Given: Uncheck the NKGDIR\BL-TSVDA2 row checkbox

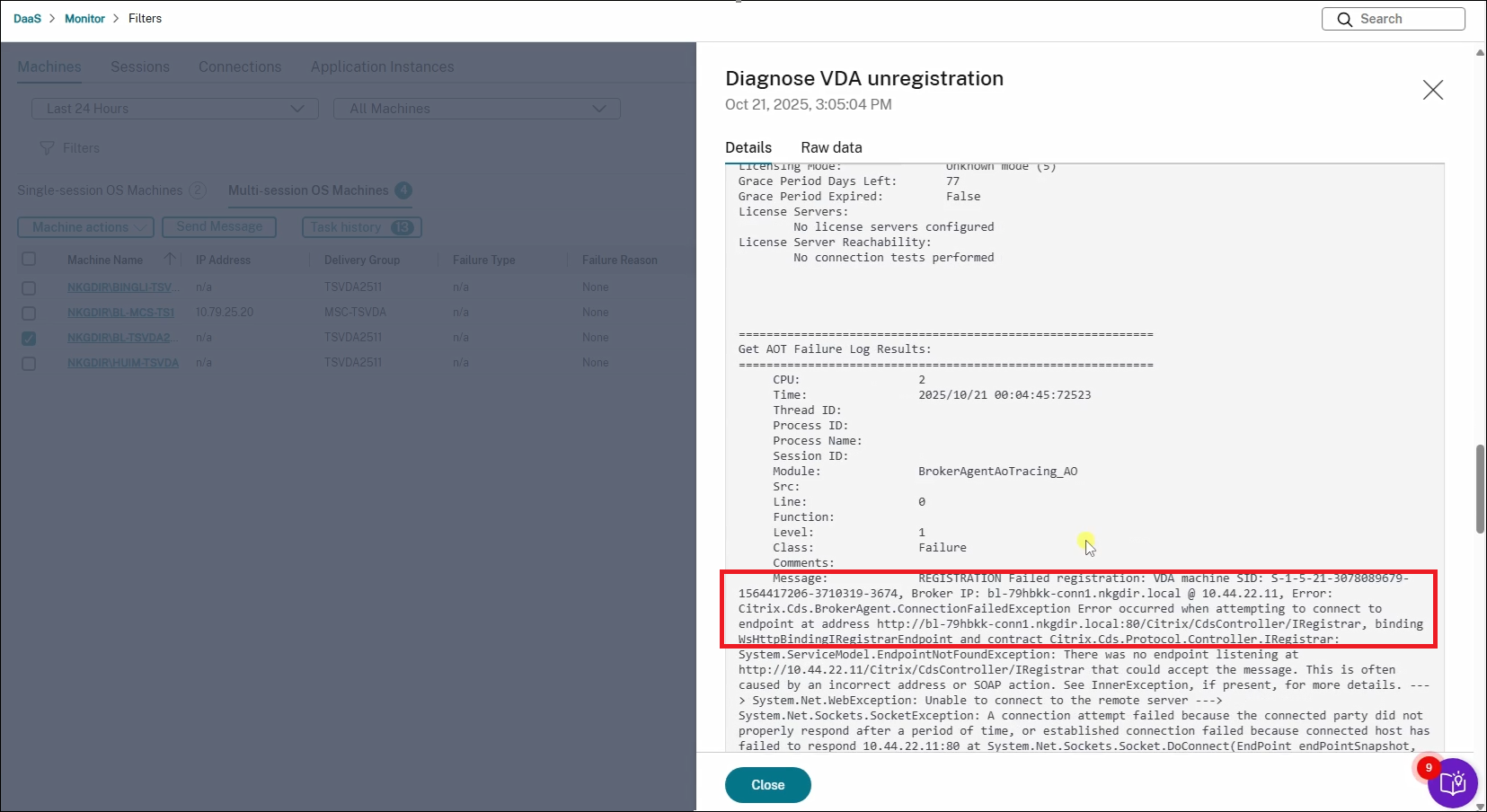Looking at the screenshot, I should pos(29,339).
